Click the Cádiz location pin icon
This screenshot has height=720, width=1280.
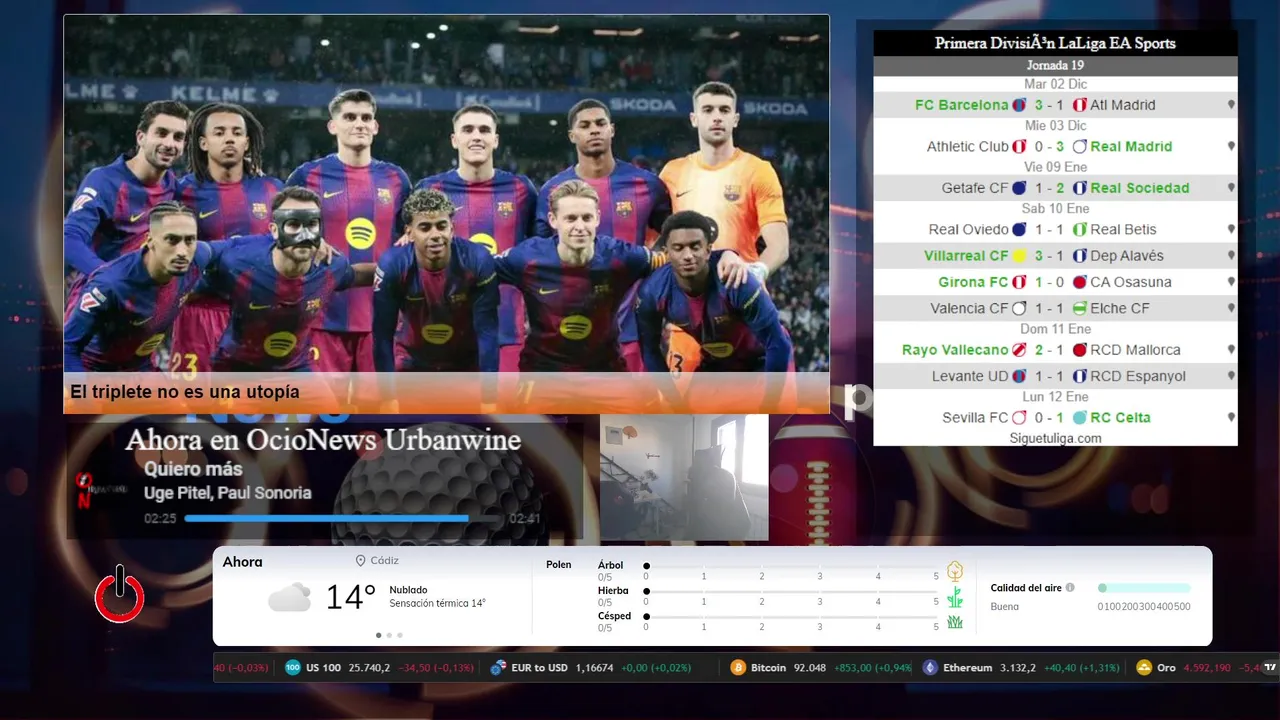[x=360, y=561]
